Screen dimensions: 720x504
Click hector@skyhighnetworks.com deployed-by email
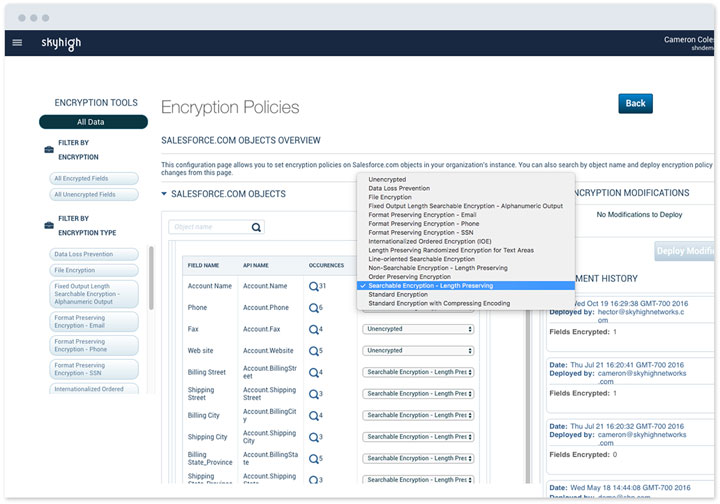click(x=641, y=316)
